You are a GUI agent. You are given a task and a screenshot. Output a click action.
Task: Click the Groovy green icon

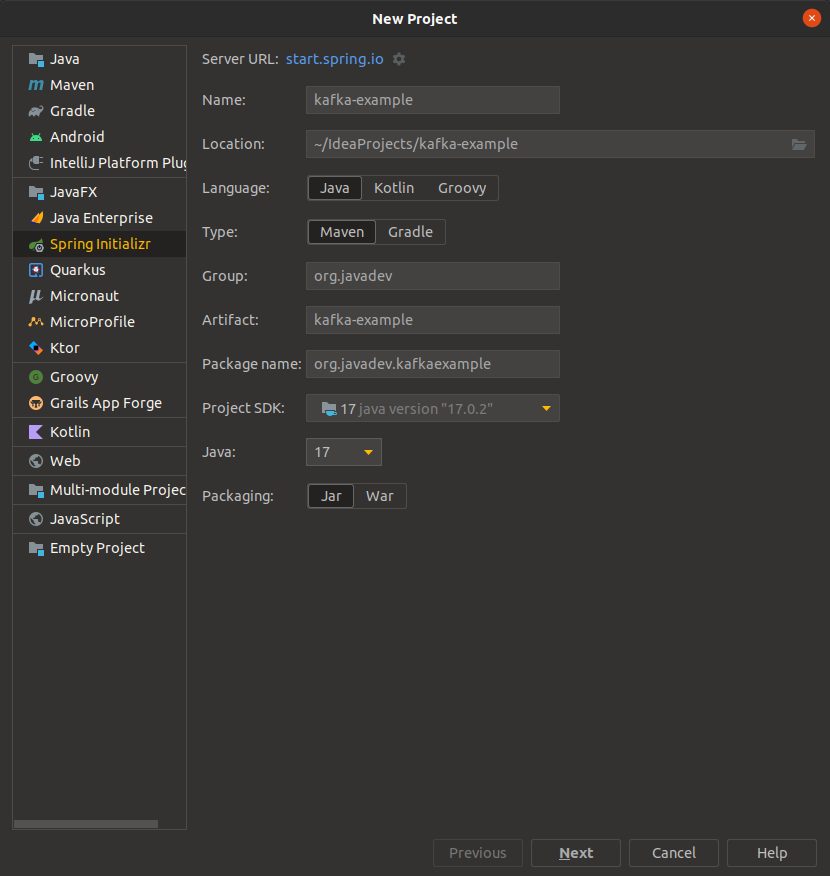tap(36, 377)
